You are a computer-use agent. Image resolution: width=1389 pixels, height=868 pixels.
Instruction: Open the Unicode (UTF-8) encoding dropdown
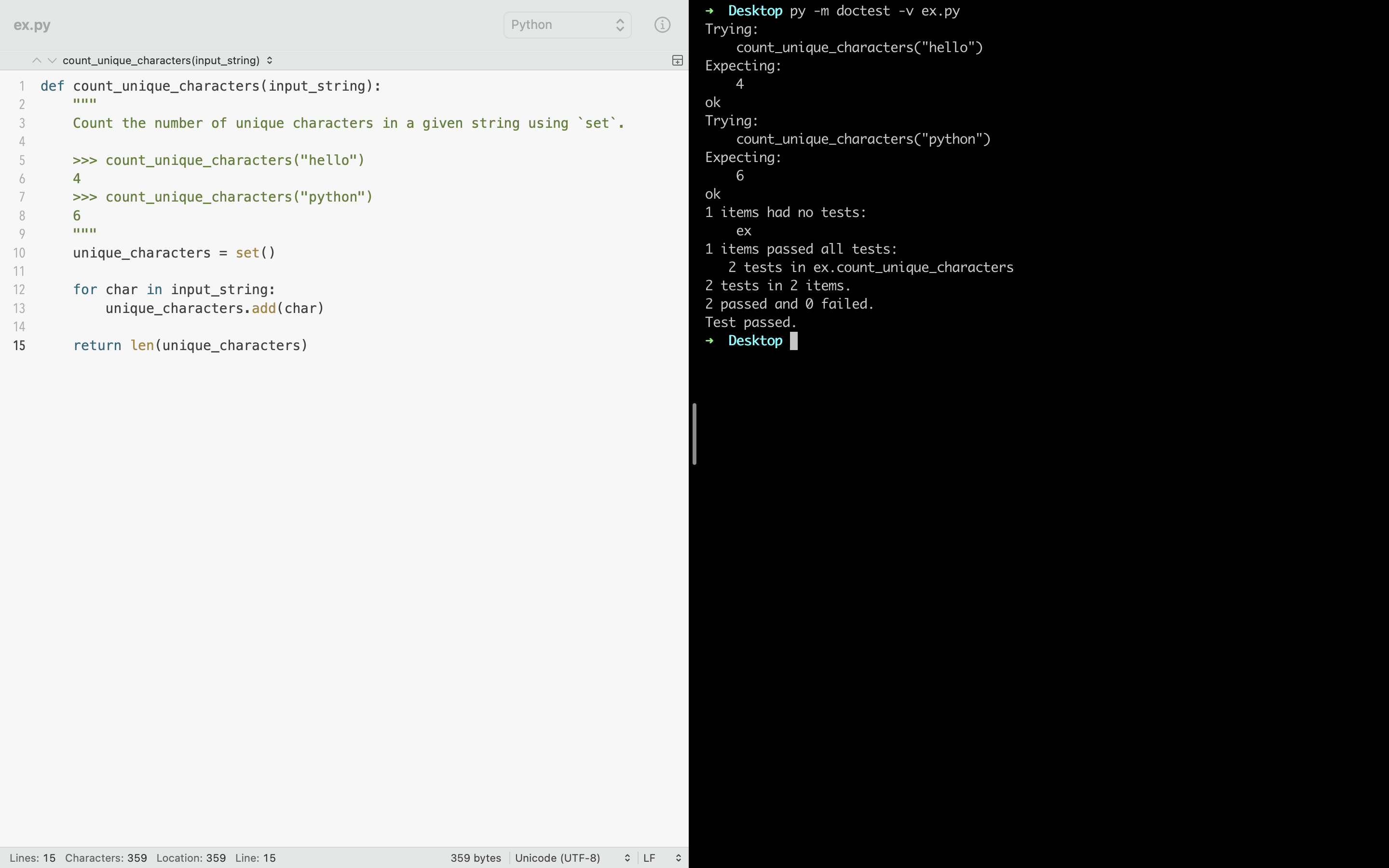pyautogui.click(x=573, y=858)
